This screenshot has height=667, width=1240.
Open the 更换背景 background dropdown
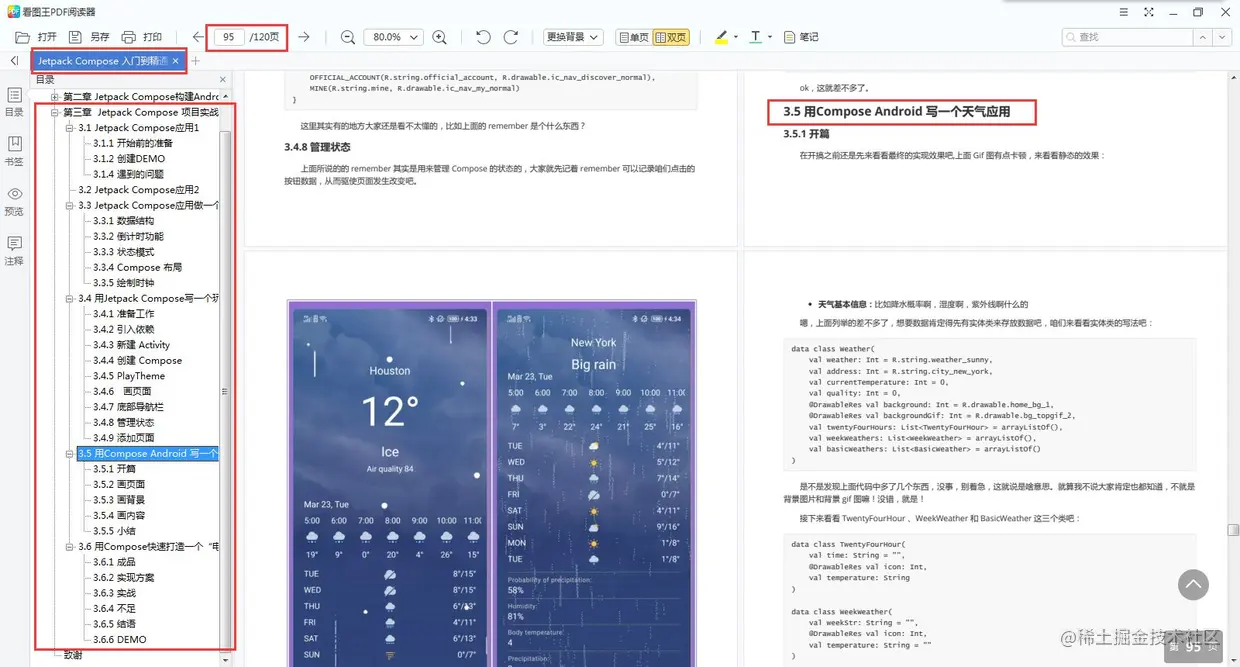[573, 37]
